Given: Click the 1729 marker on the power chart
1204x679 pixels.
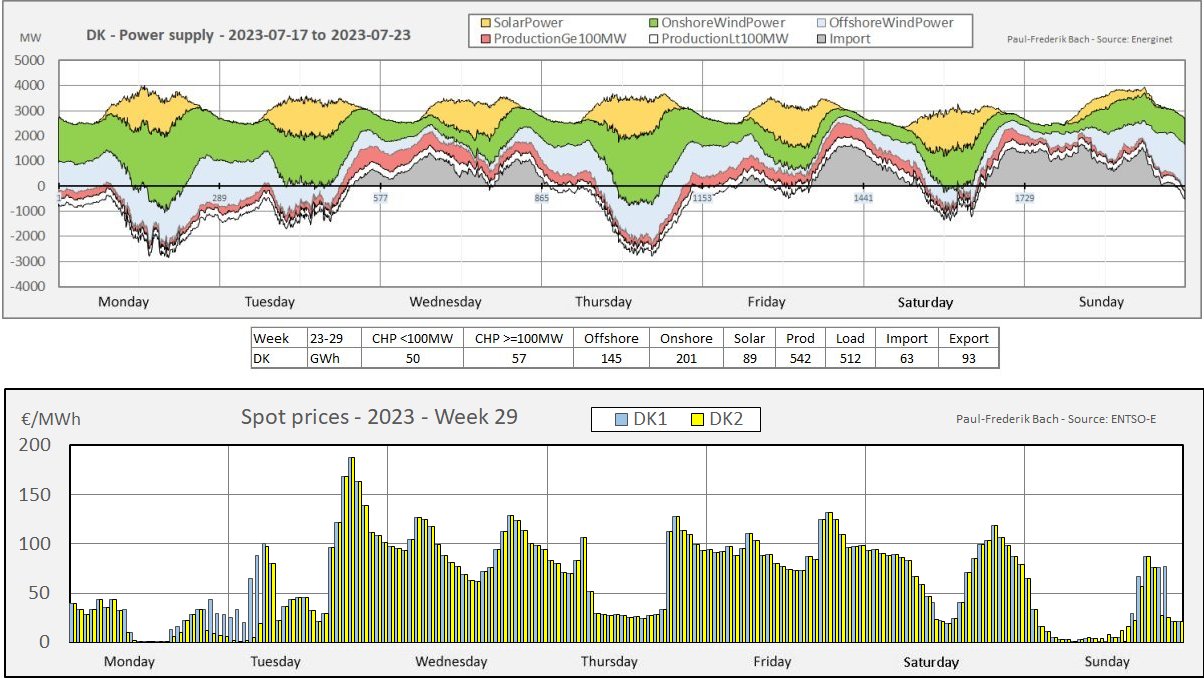Looking at the screenshot, I should pyautogui.click(x=1025, y=198).
